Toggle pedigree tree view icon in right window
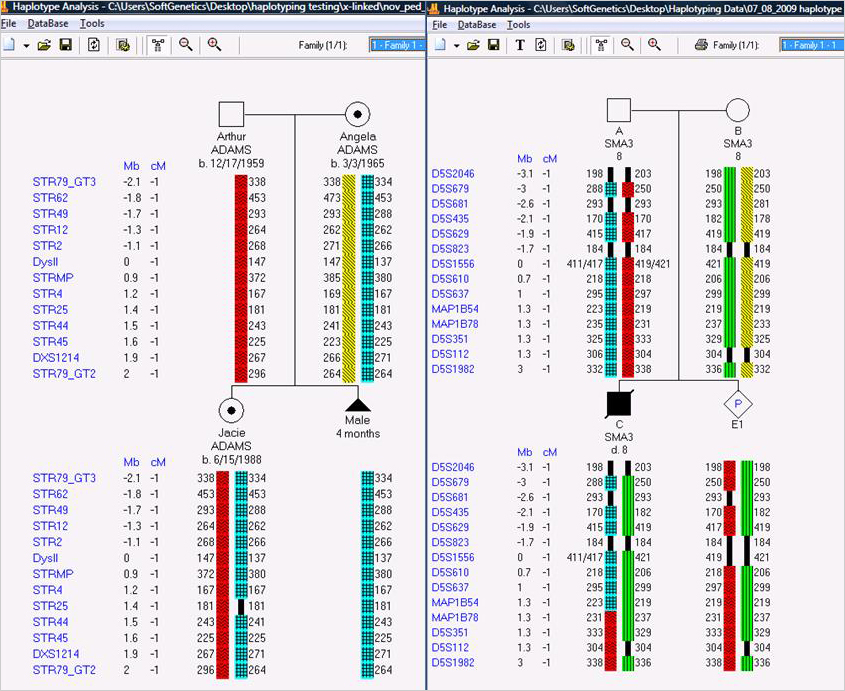Image resolution: width=845 pixels, height=691 pixels. [x=601, y=45]
